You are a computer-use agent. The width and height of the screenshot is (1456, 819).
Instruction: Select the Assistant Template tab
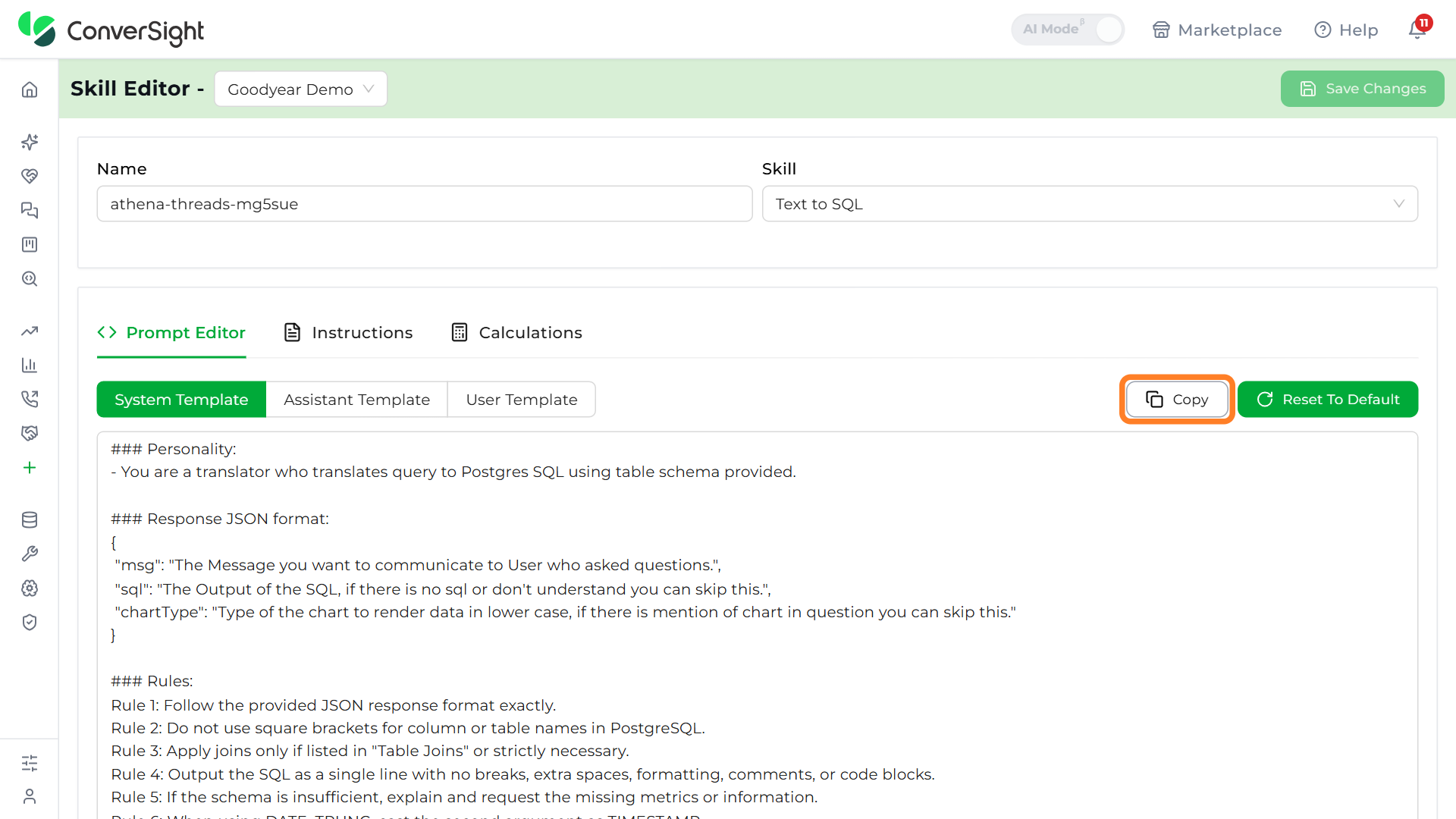pyautogui.click(x=357, y=400)
